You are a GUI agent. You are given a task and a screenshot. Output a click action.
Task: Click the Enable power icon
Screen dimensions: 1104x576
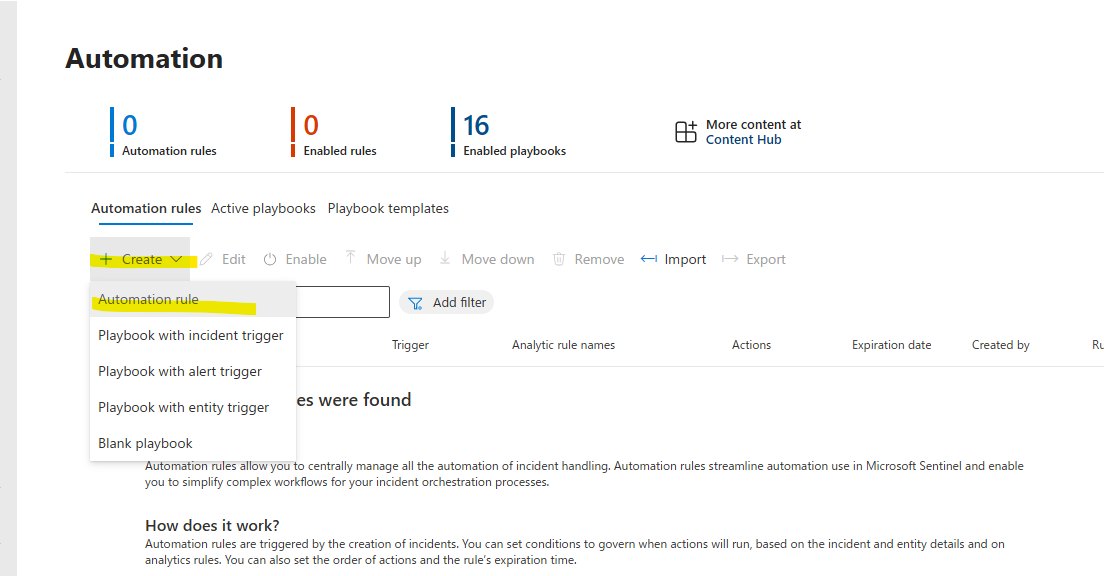click(270, 259)
